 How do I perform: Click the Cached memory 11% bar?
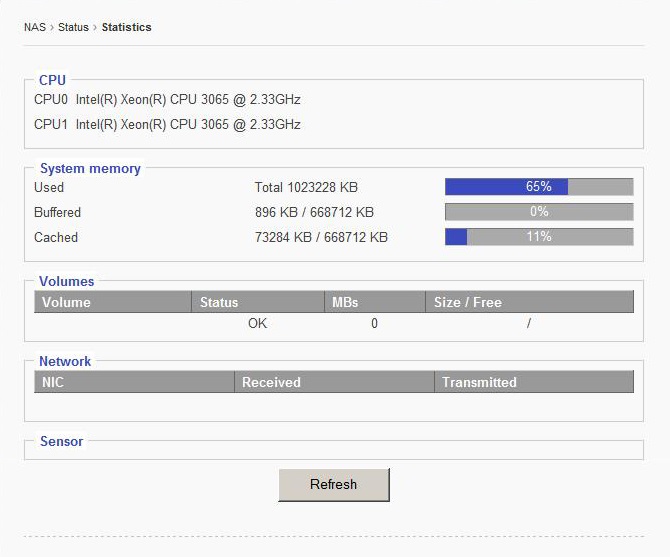[538, 237]
